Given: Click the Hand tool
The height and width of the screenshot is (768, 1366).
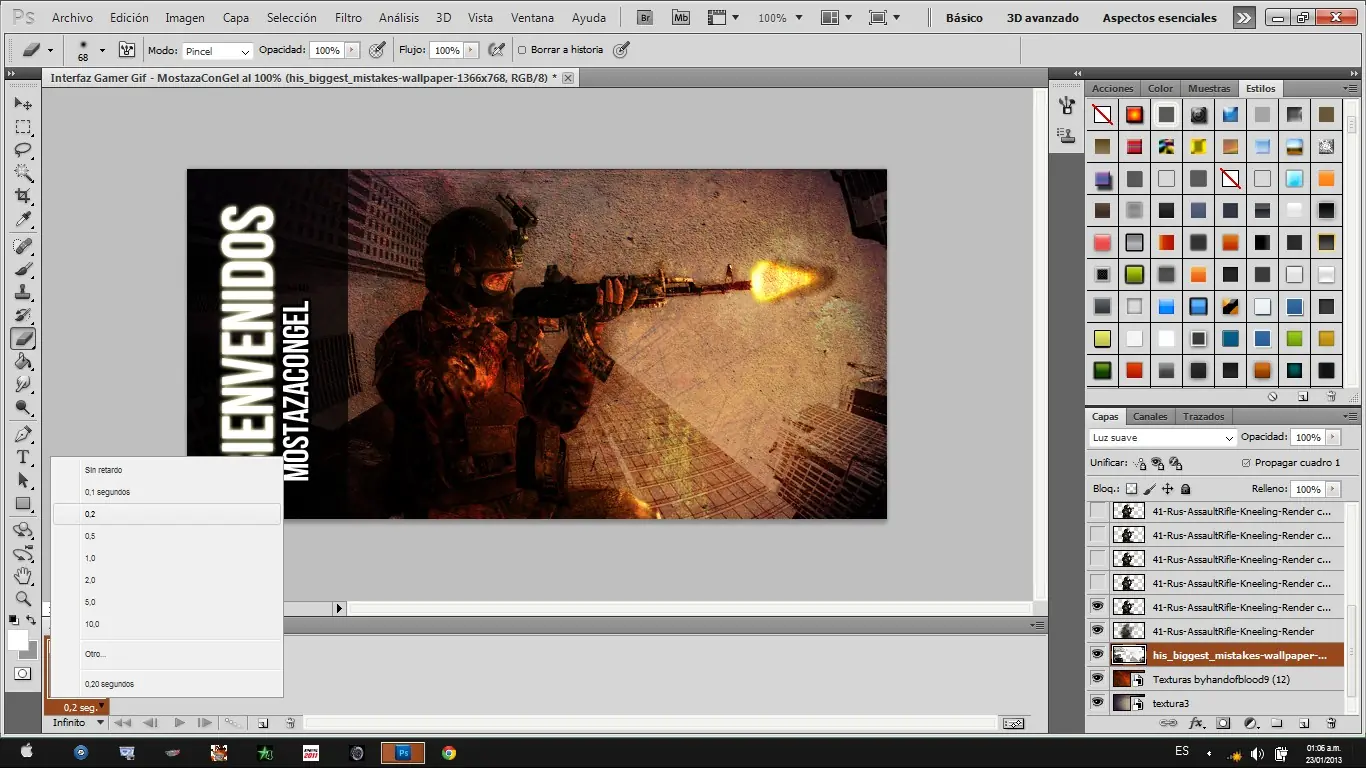Looking at the screenshot, I should pyautogui.click(x=23, y=575).
